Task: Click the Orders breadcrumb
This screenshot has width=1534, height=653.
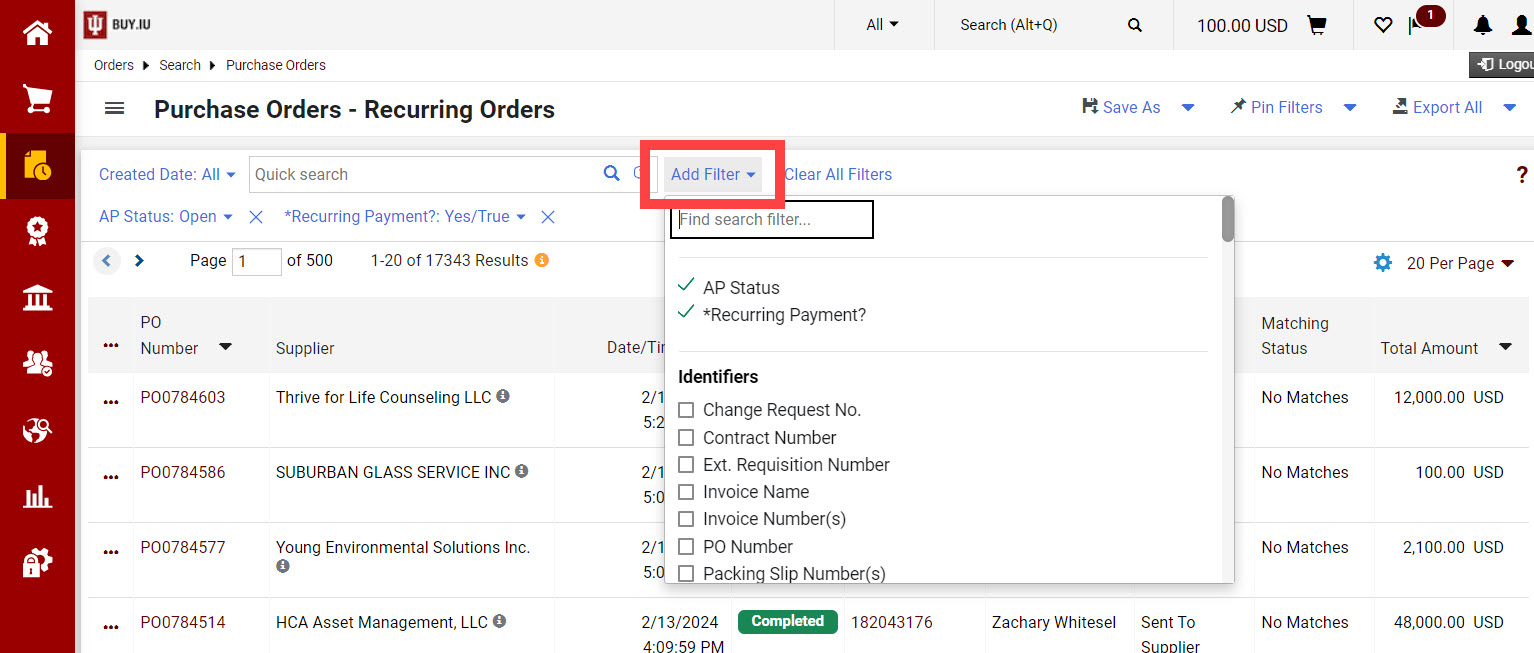Action: (x=114, y=65)
